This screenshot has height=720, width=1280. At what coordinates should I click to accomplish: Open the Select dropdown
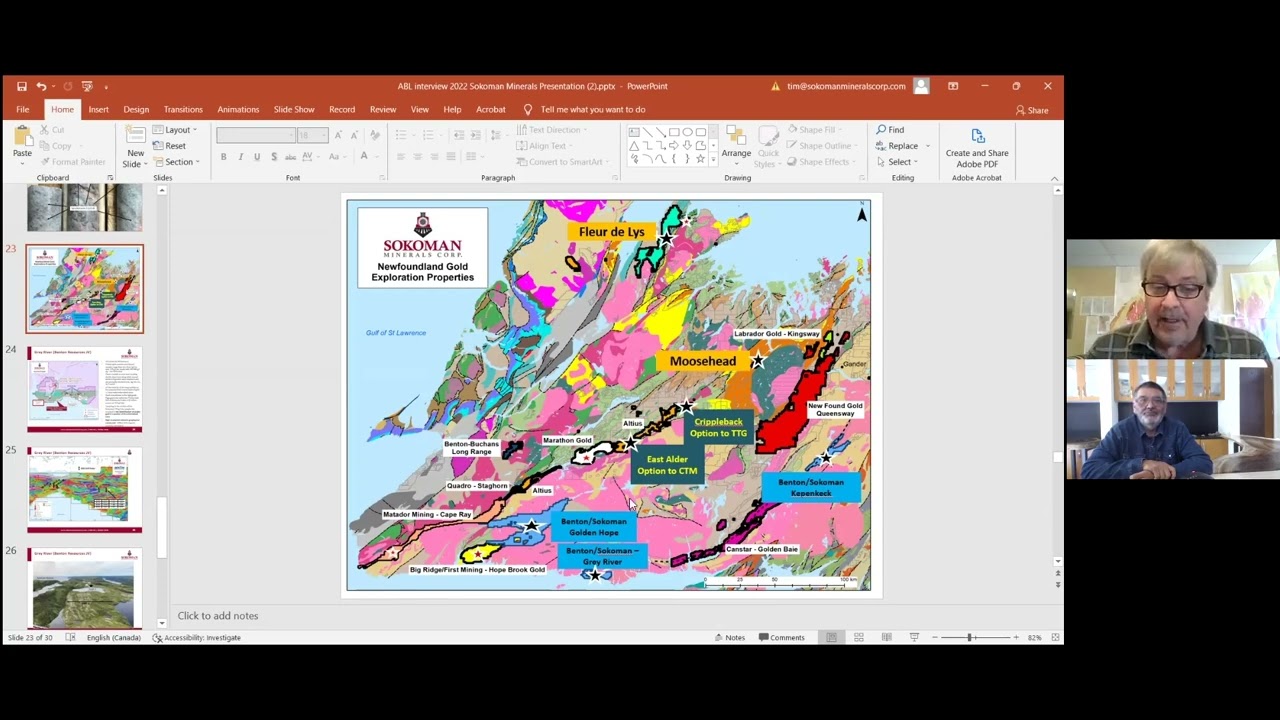tap(897, 162)
